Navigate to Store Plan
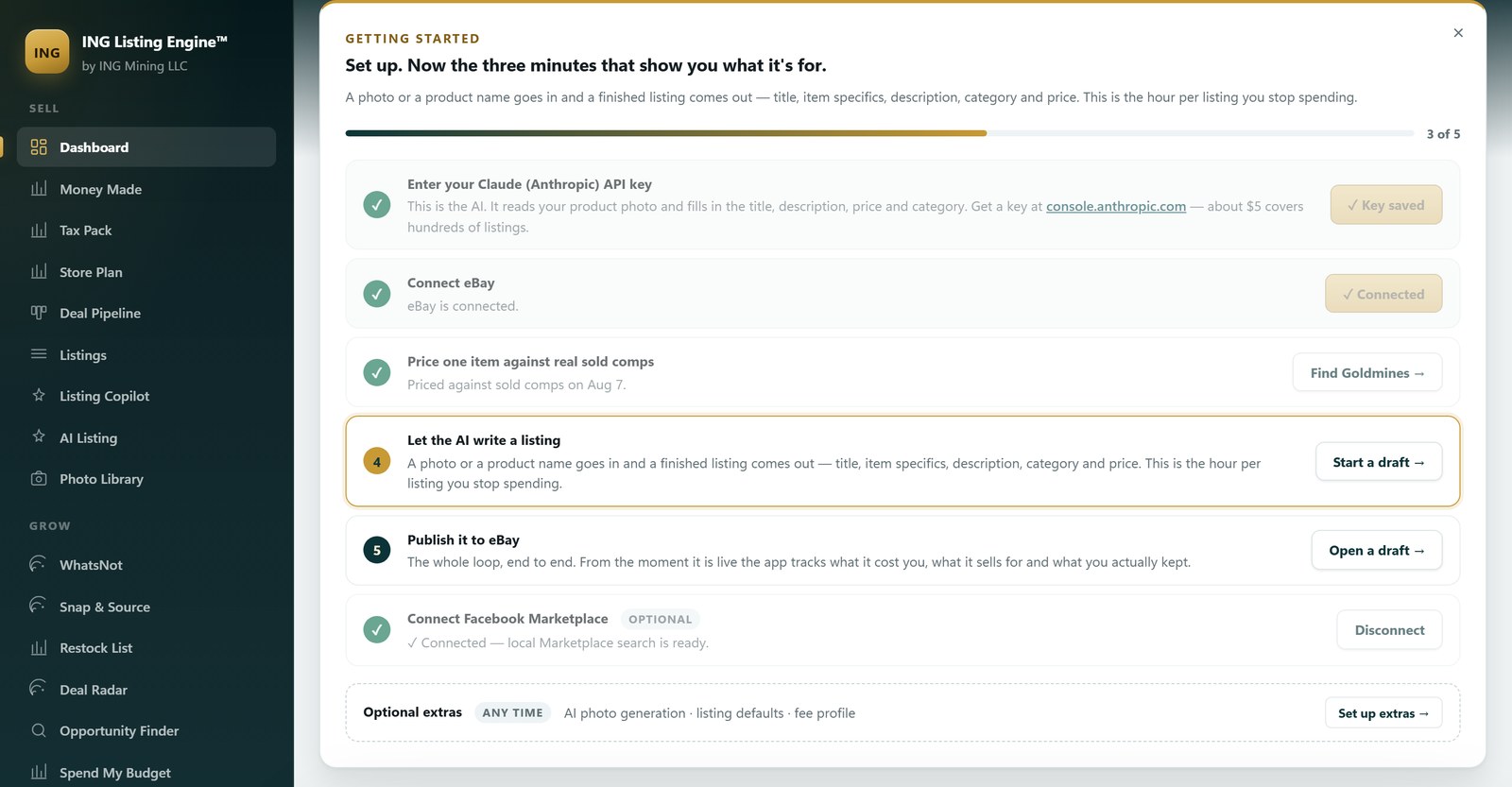 (146, 272)
